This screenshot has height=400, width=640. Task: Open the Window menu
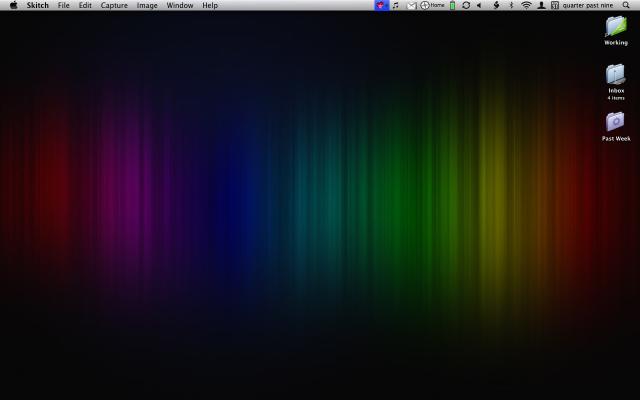click(x=180, y=5)
